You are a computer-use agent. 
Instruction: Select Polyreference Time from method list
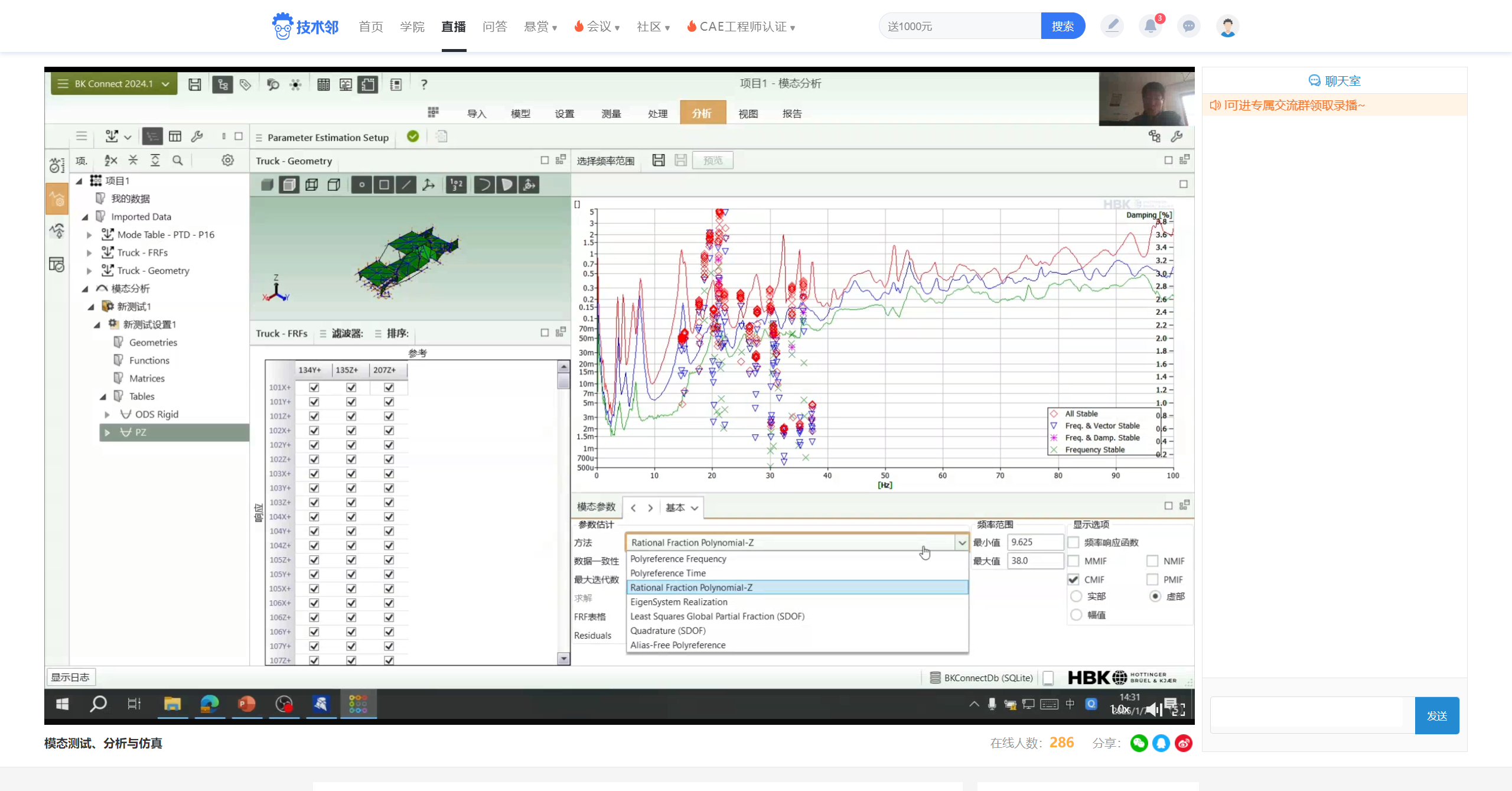797,573
